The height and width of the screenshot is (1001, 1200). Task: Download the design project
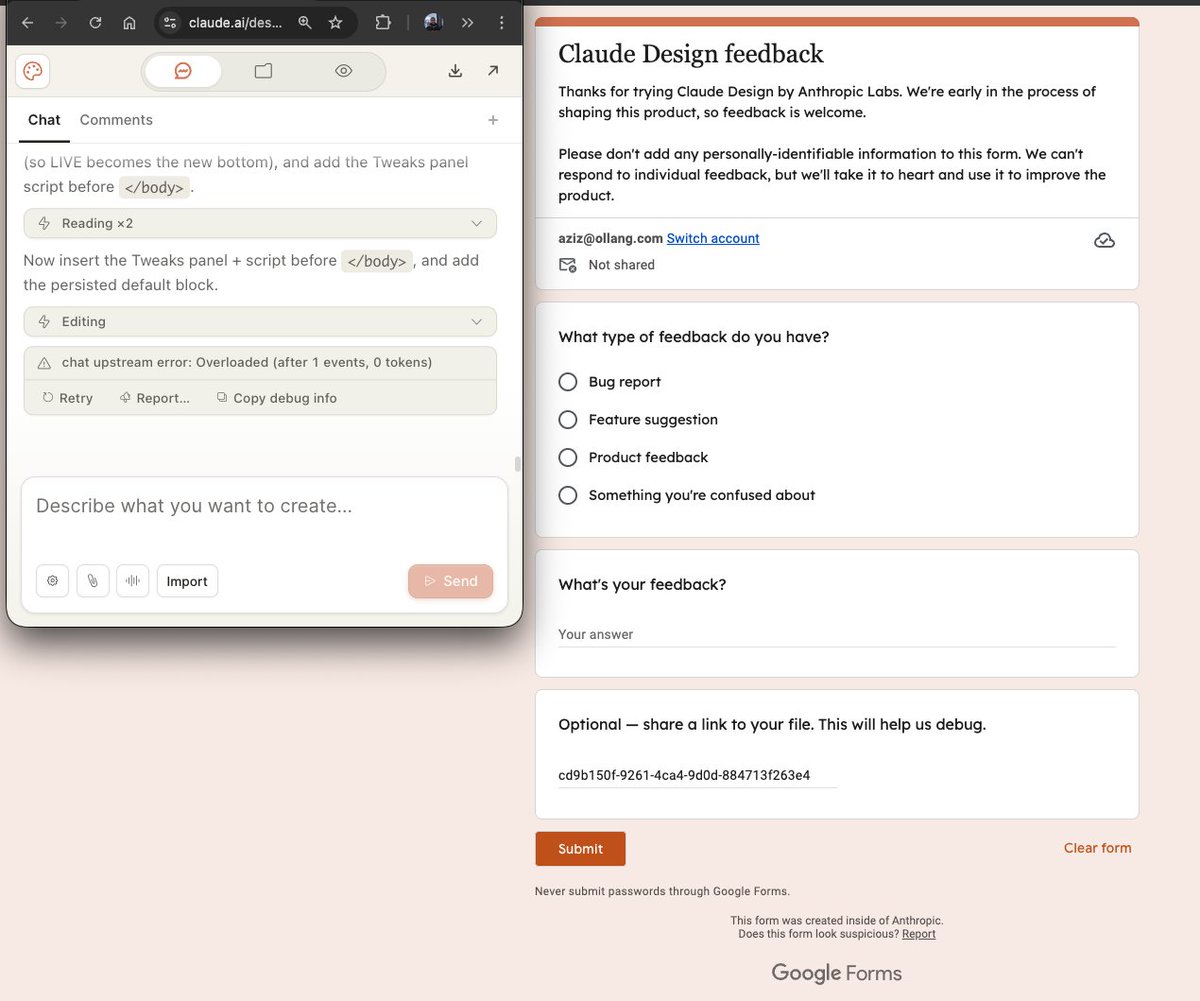point(455,71)
